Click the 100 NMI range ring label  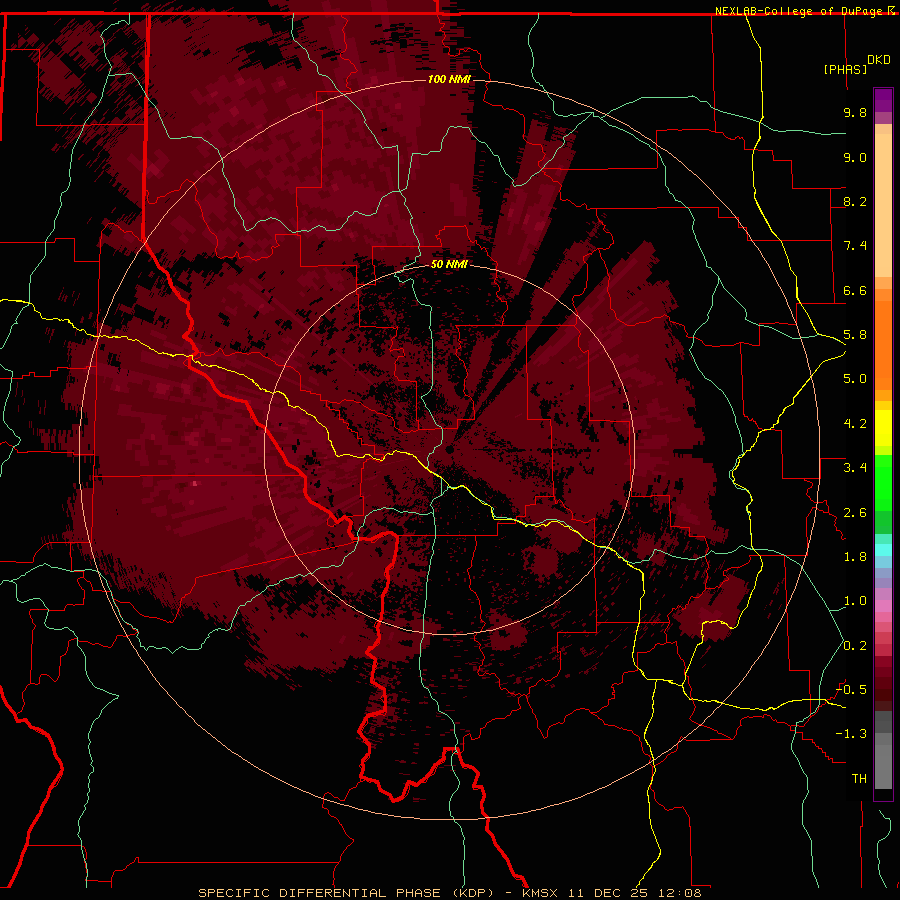[x=449, y=79]
